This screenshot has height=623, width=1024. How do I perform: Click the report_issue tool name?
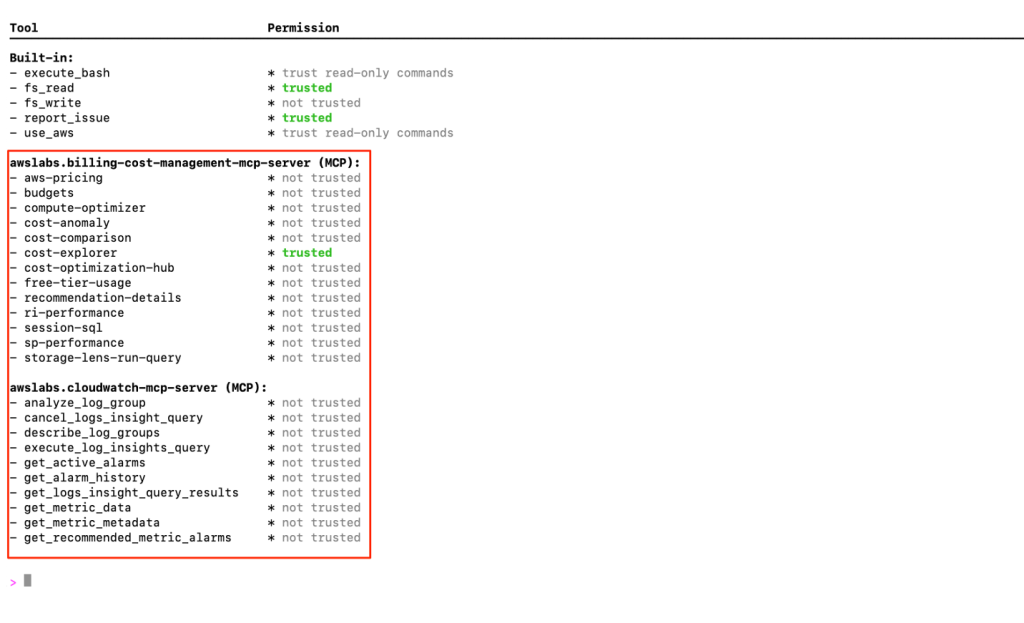[x=67, y=118]
